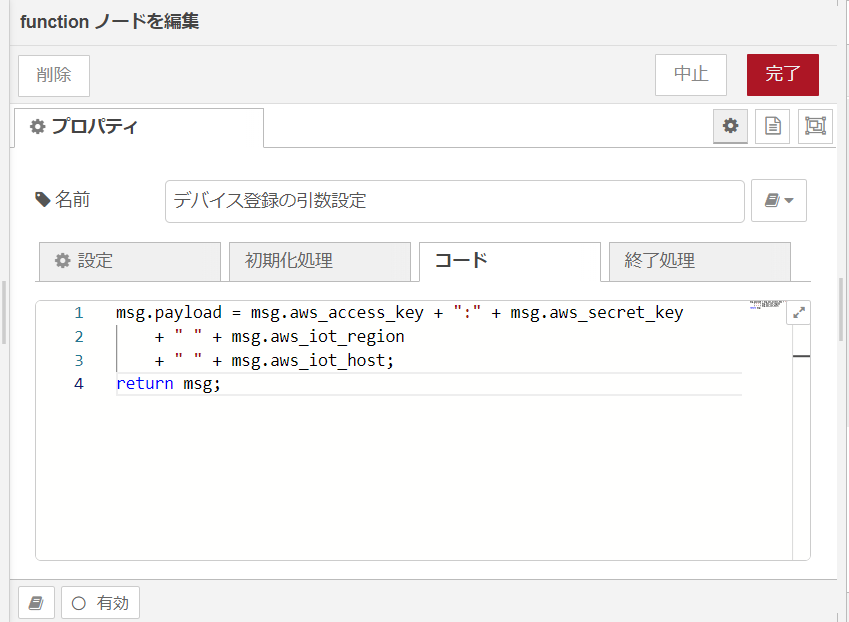Click the editor vertical scrollbar

[x=801, y=441]
